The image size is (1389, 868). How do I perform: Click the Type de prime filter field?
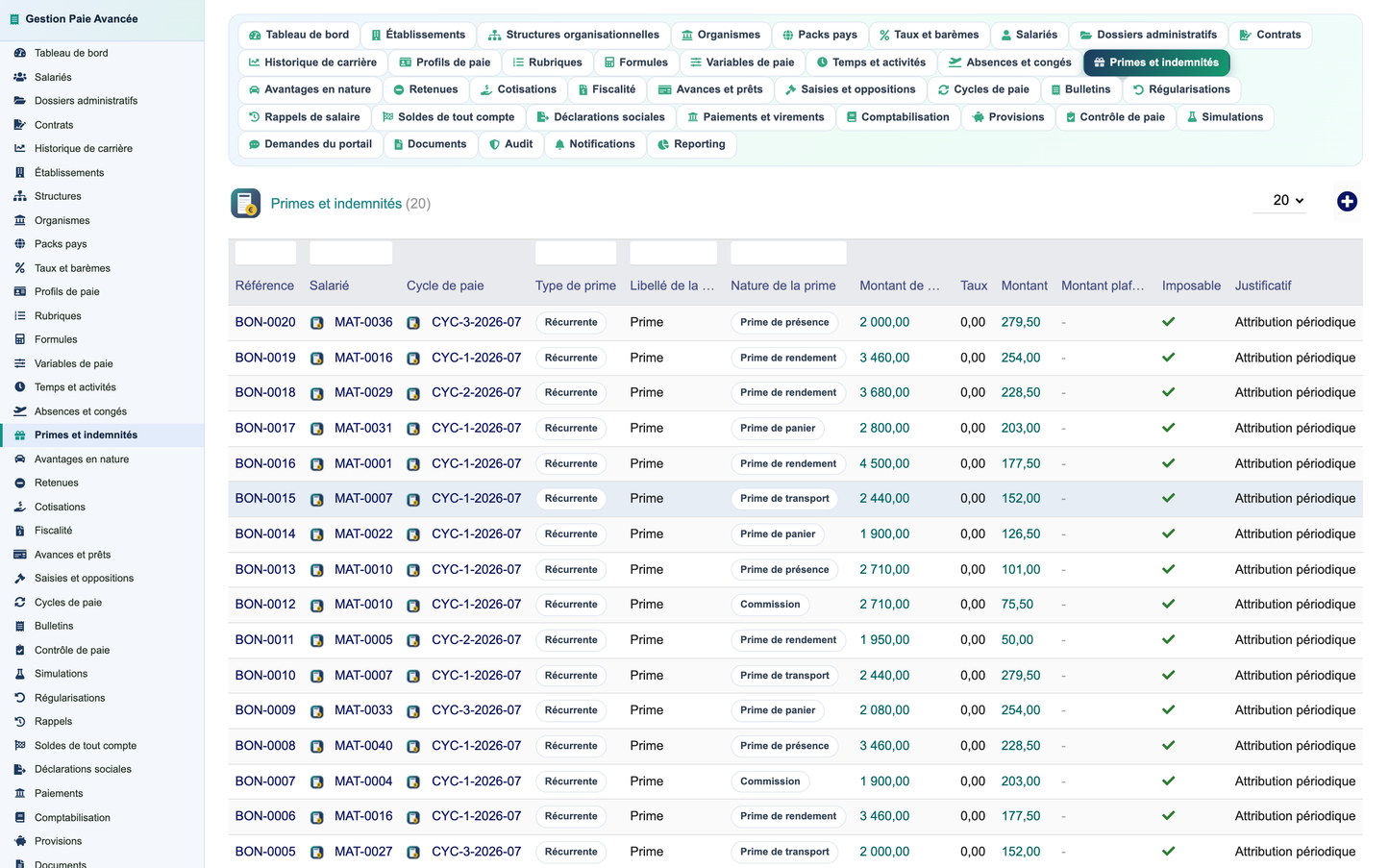(x=576, y=253)
